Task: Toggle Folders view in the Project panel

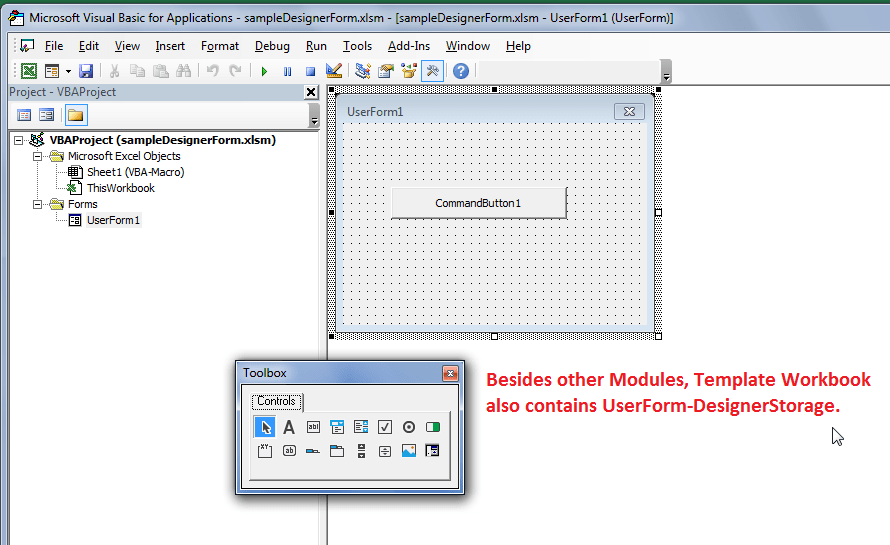Action: point(75,115)
